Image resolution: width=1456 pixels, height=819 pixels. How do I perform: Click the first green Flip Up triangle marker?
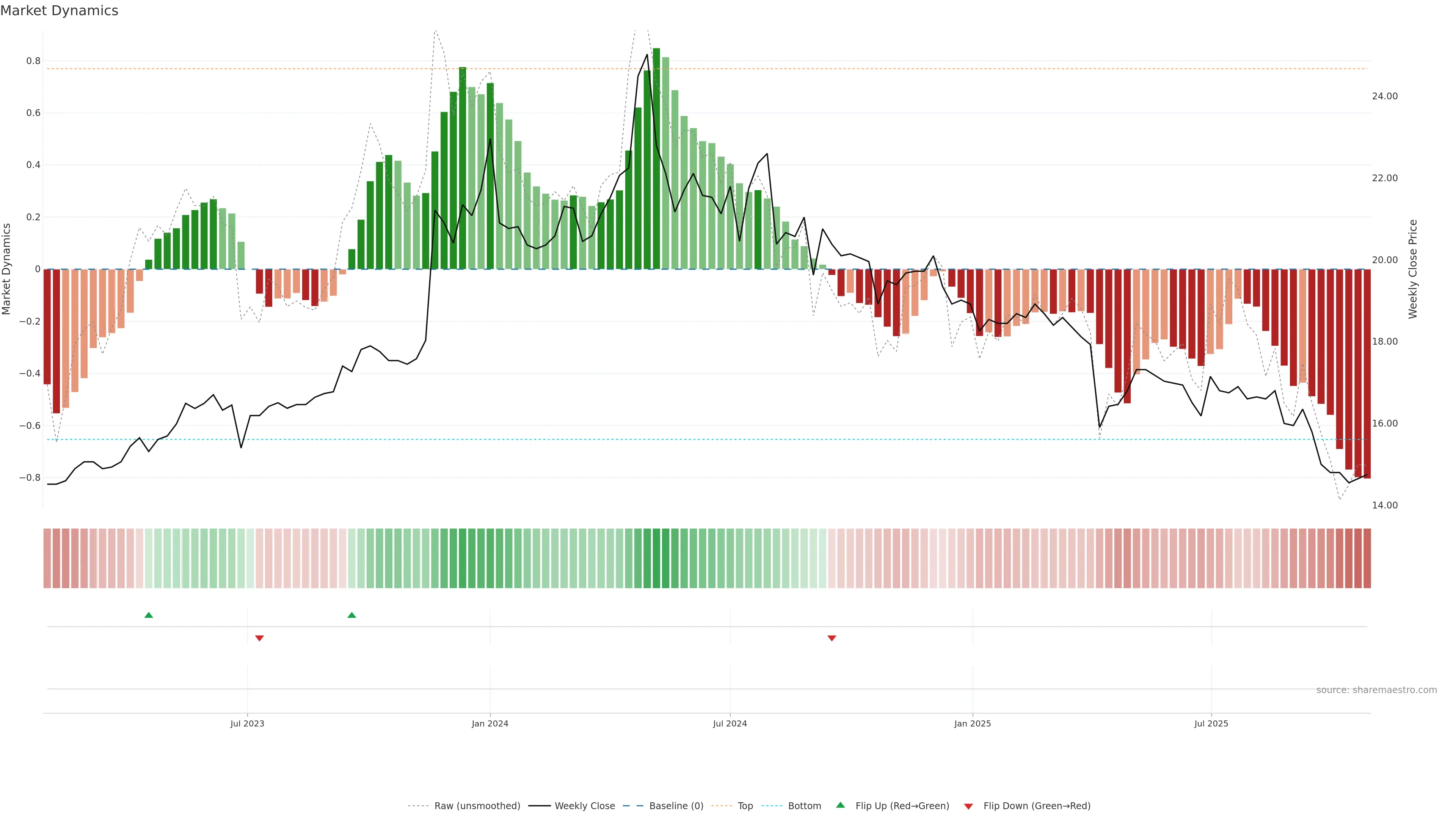149,615
